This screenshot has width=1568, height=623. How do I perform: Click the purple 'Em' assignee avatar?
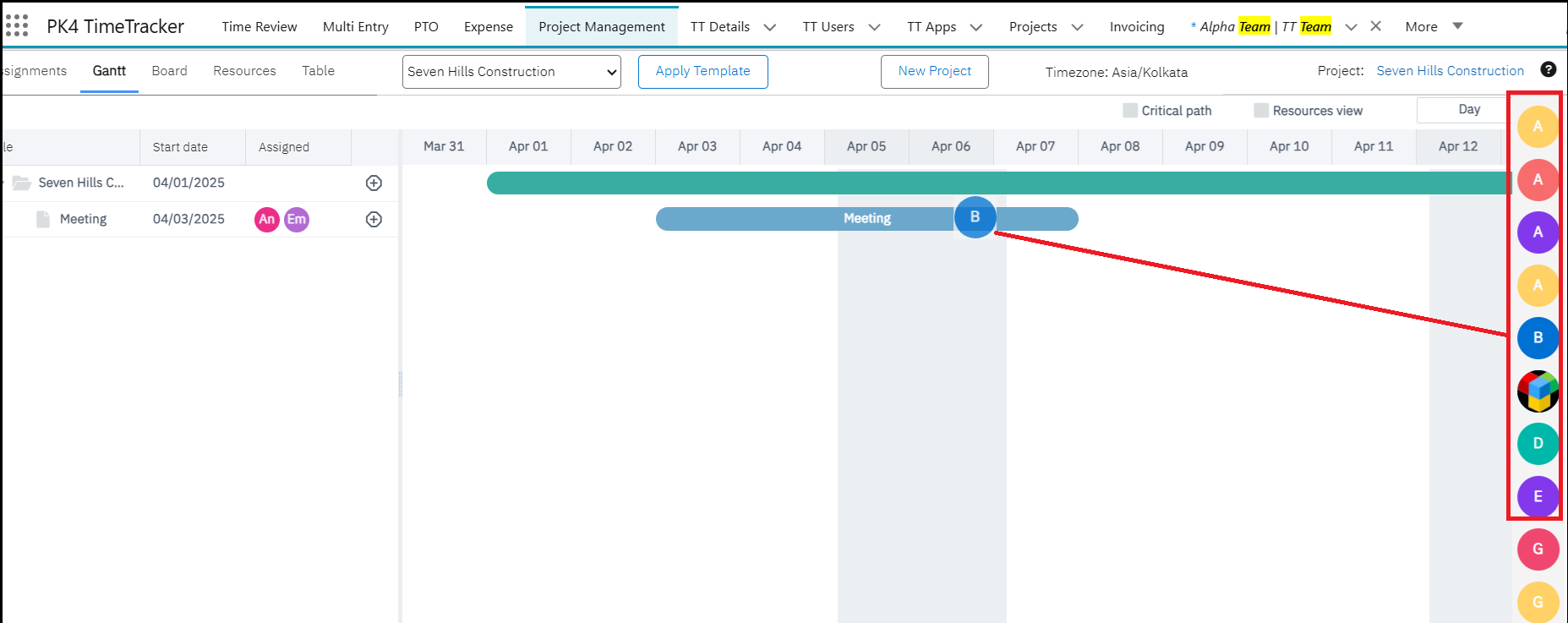point(297,219)
